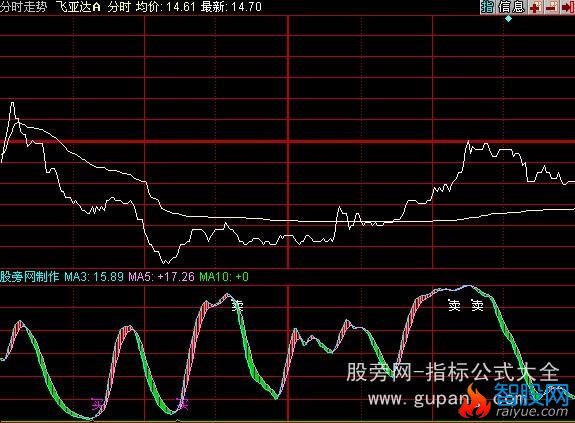Click the red arrow-to-bar icon

pyautogui.click(x=567, y=7)
